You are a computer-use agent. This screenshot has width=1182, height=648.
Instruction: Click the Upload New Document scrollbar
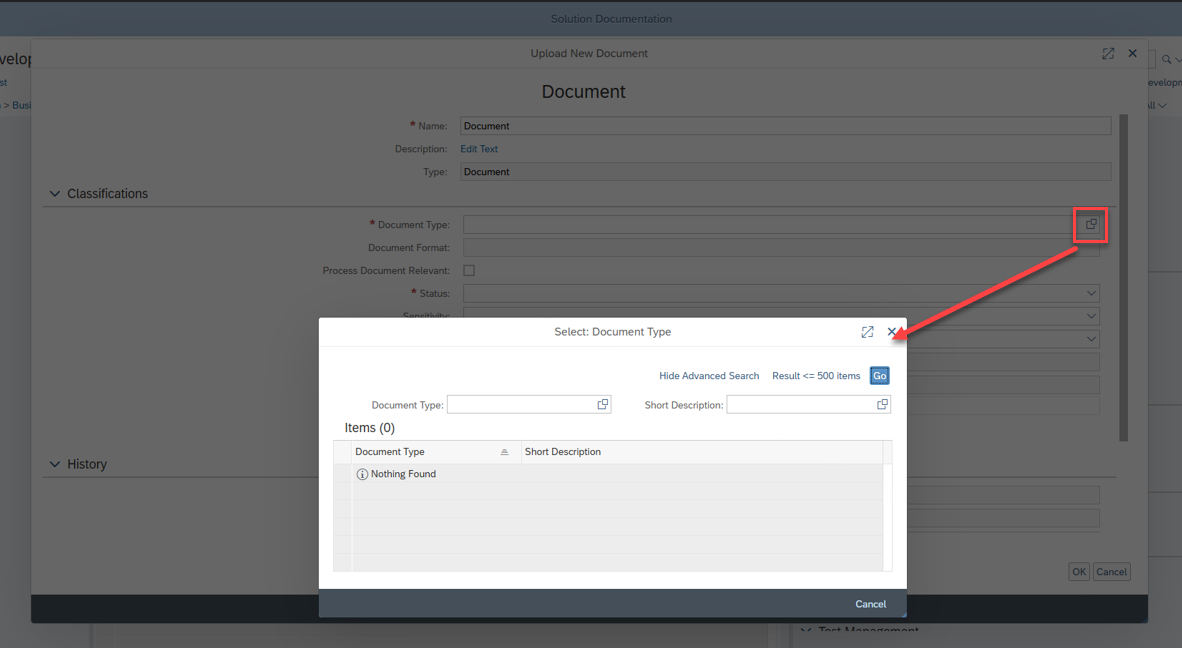(x=1123, y=277)
